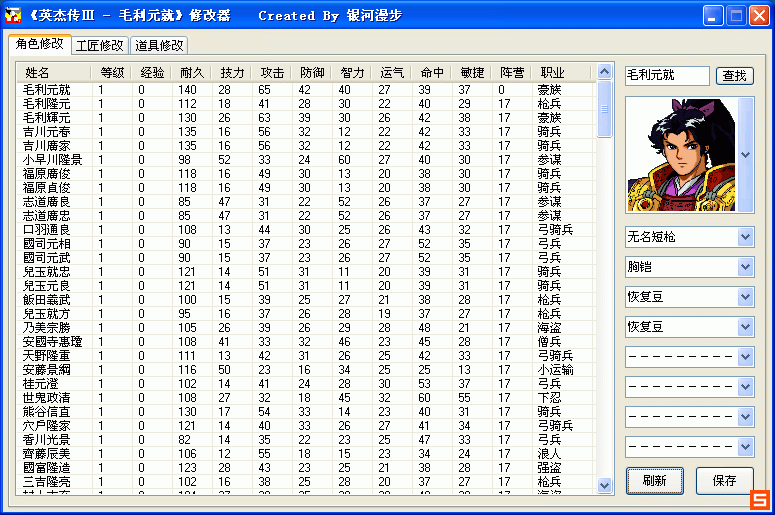Open the portrait selector dropdown arrow
775x515 pixels.
[x=746, y=155]
